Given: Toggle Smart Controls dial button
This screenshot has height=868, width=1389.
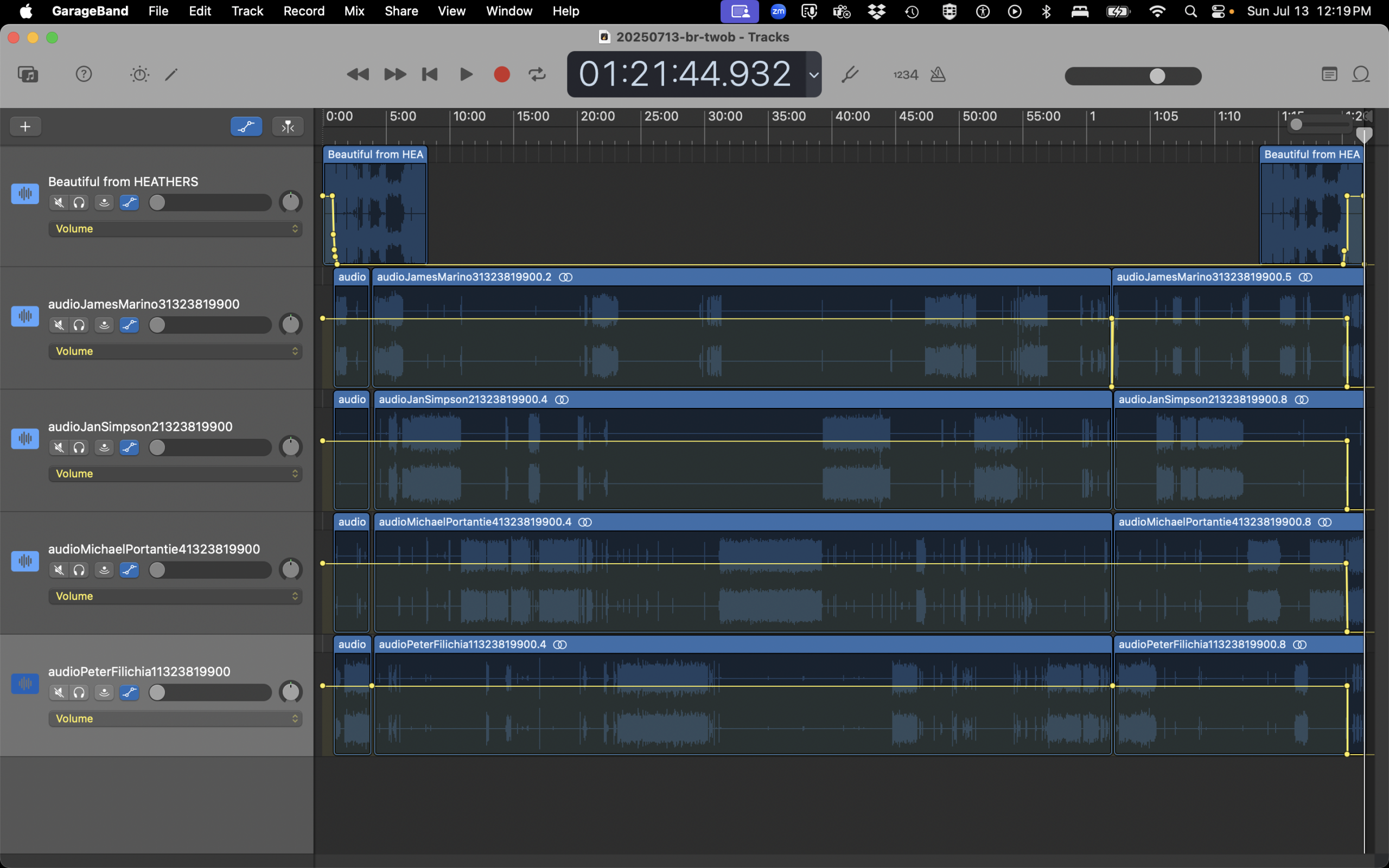Looking at the screenshot, I should (x=139, y=74).
